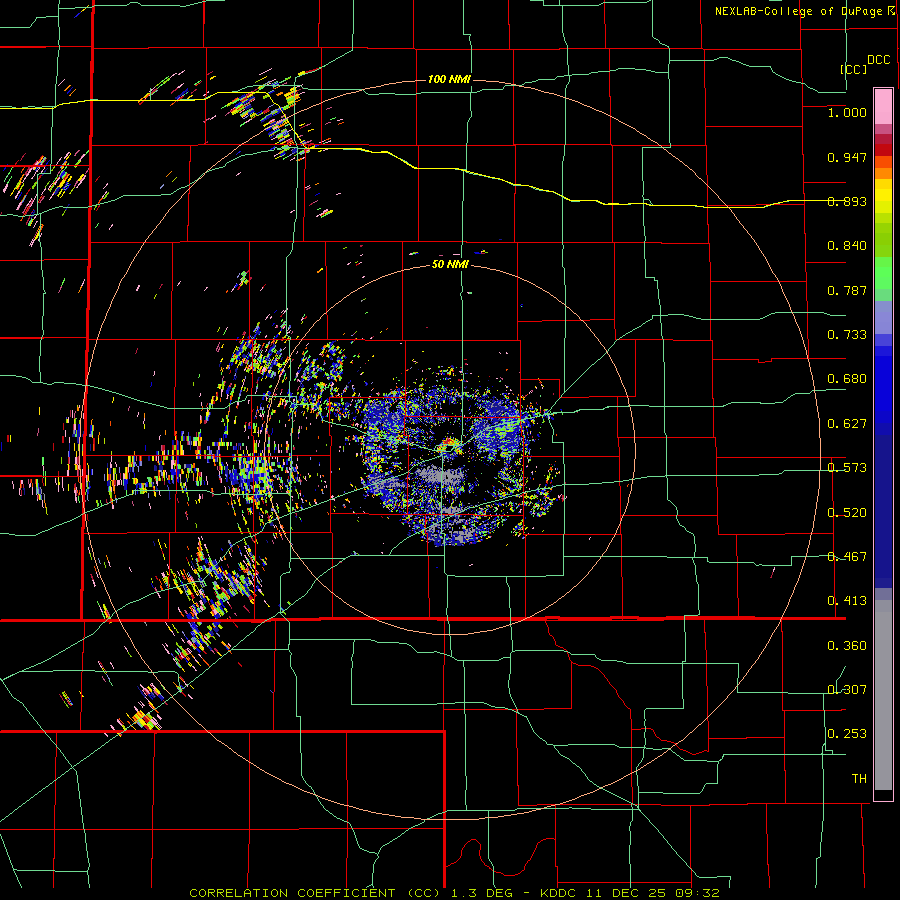Select the 0.520 scale value
The width and height of the screenshot is (900, 900).
(x=847, y=513)
